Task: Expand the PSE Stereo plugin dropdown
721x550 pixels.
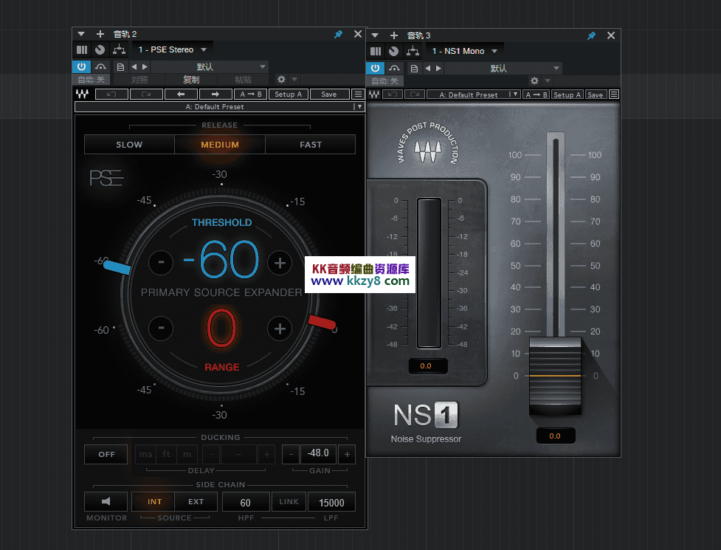Action: [x=204, y=50]
